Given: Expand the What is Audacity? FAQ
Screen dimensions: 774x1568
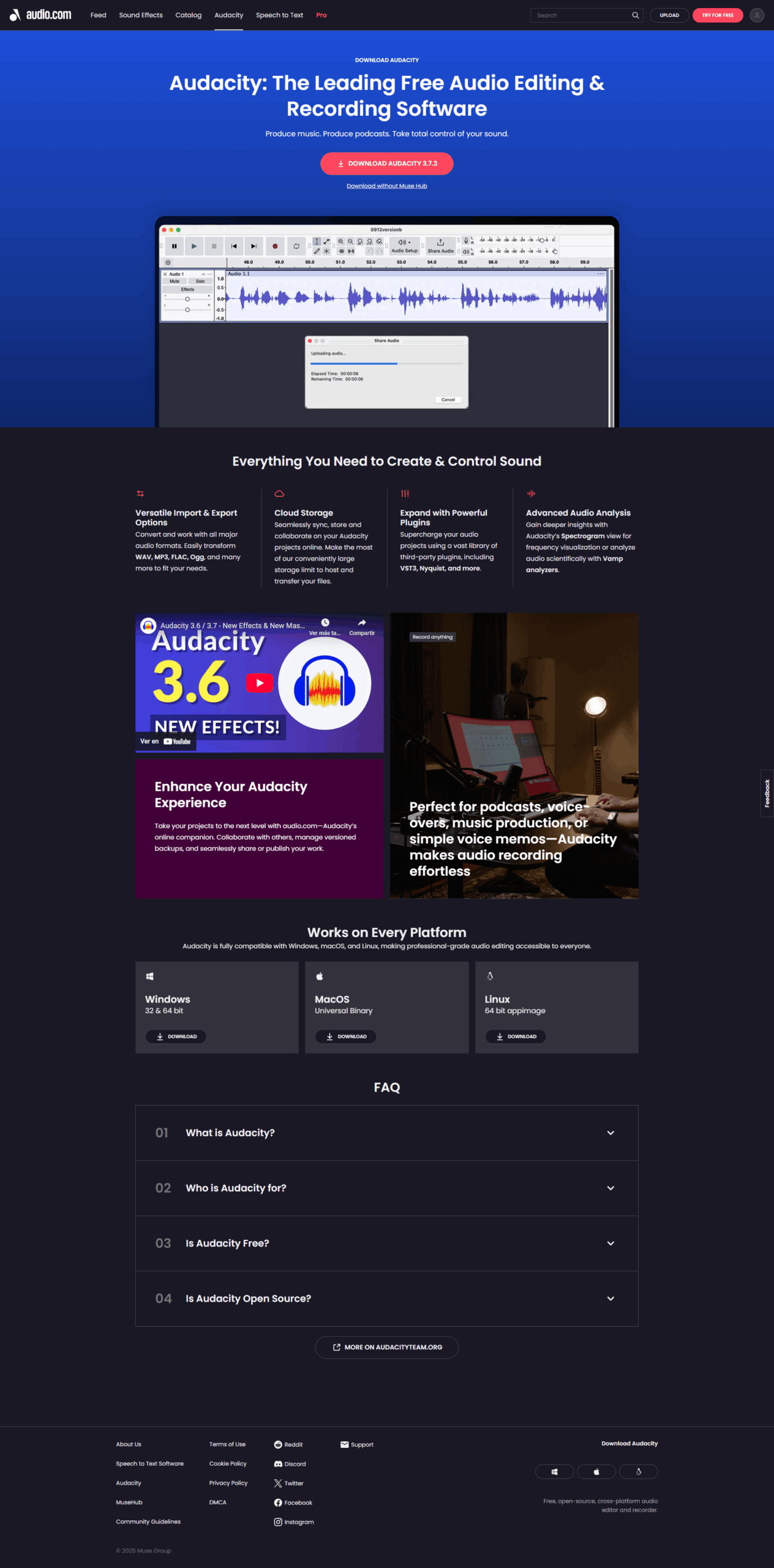Looking at the screenshot, I should pos(386,1133).
